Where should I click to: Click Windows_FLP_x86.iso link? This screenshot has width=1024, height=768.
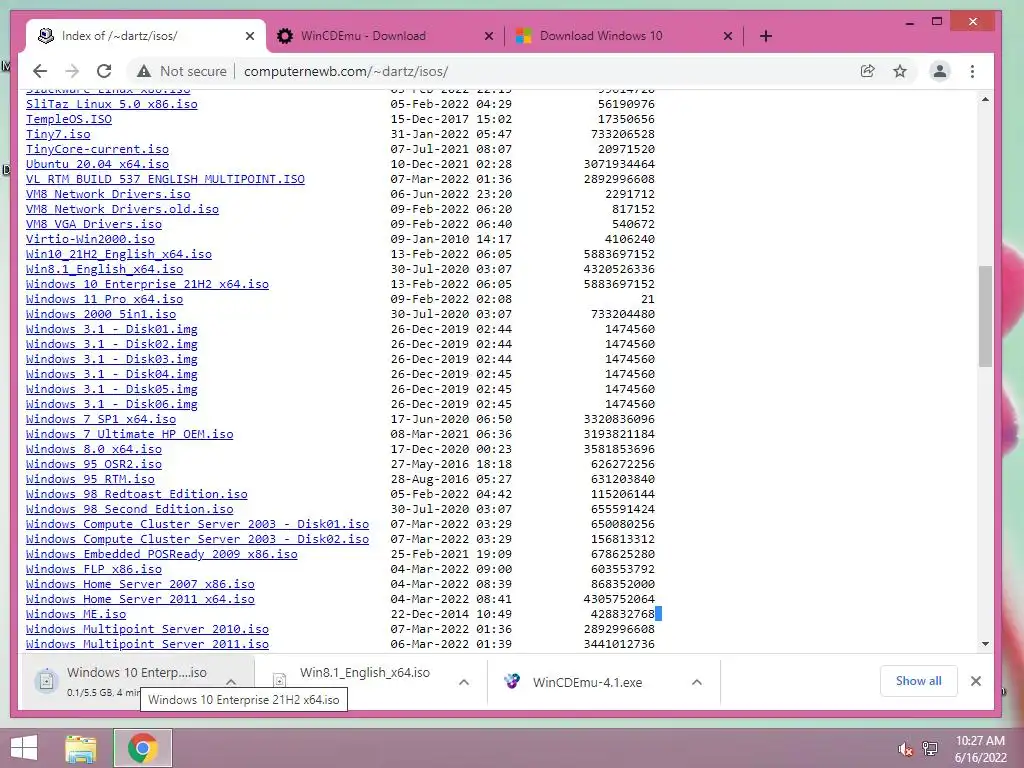point(94,569)
